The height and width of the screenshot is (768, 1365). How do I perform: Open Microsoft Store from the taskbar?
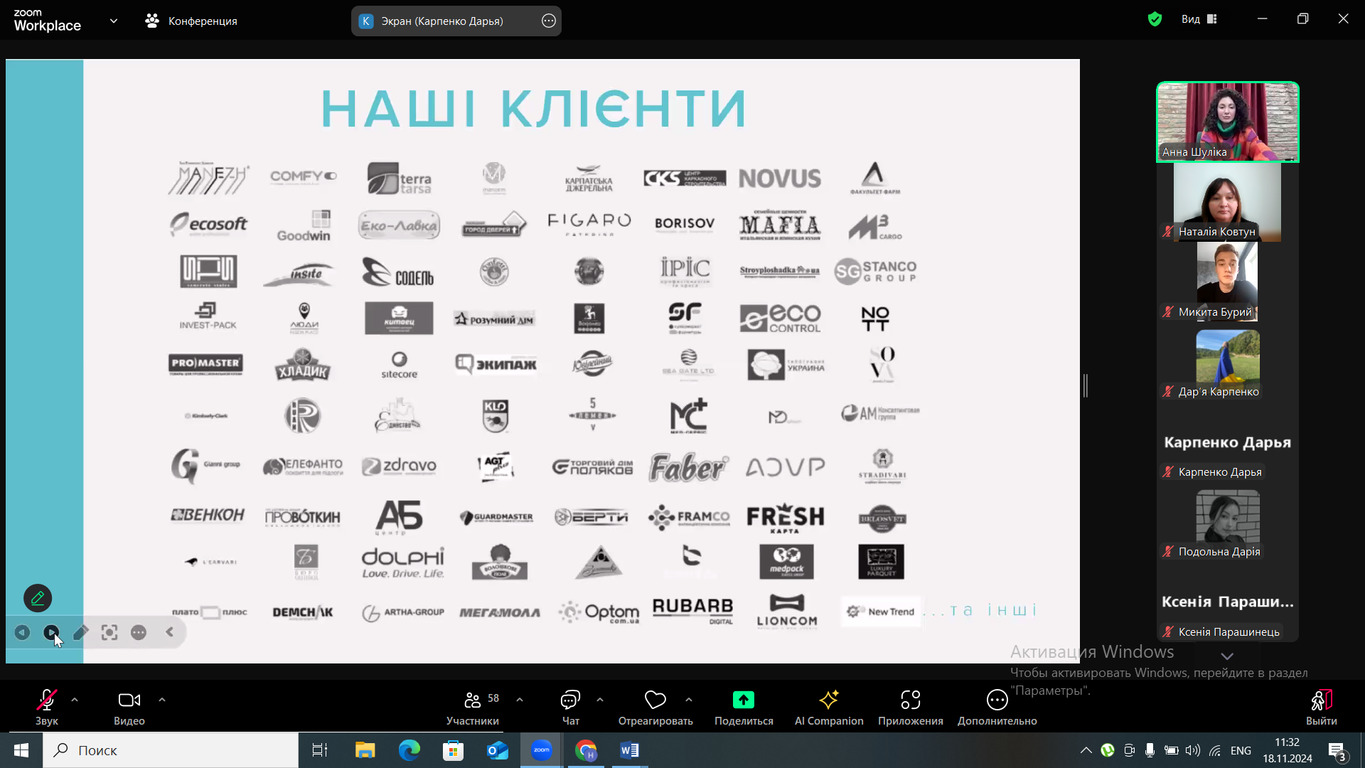(x=453, y=750)
